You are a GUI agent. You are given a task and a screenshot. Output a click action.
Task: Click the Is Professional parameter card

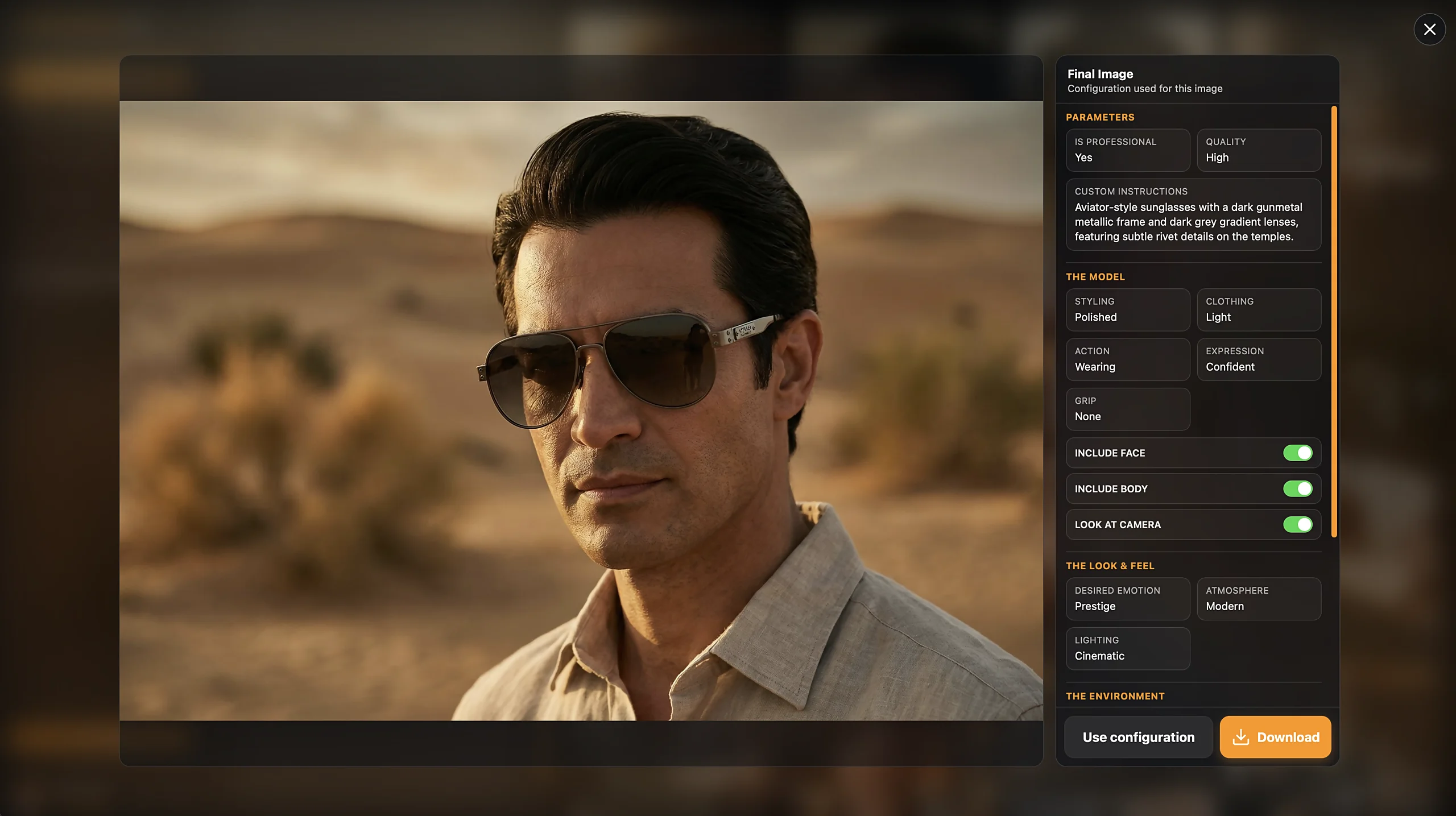[1127, 150]
